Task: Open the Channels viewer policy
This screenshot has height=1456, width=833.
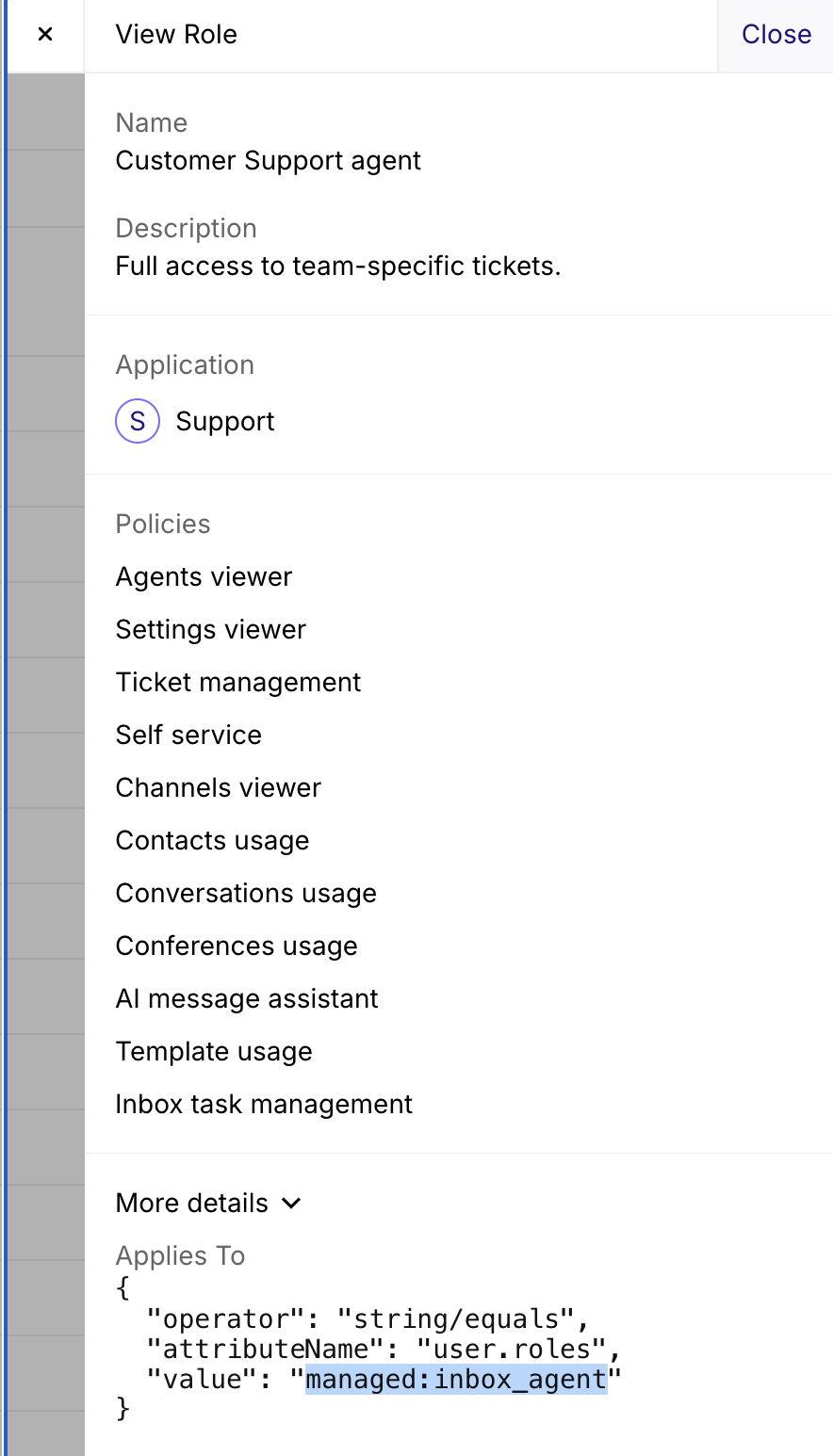Action: pos(218,787)
